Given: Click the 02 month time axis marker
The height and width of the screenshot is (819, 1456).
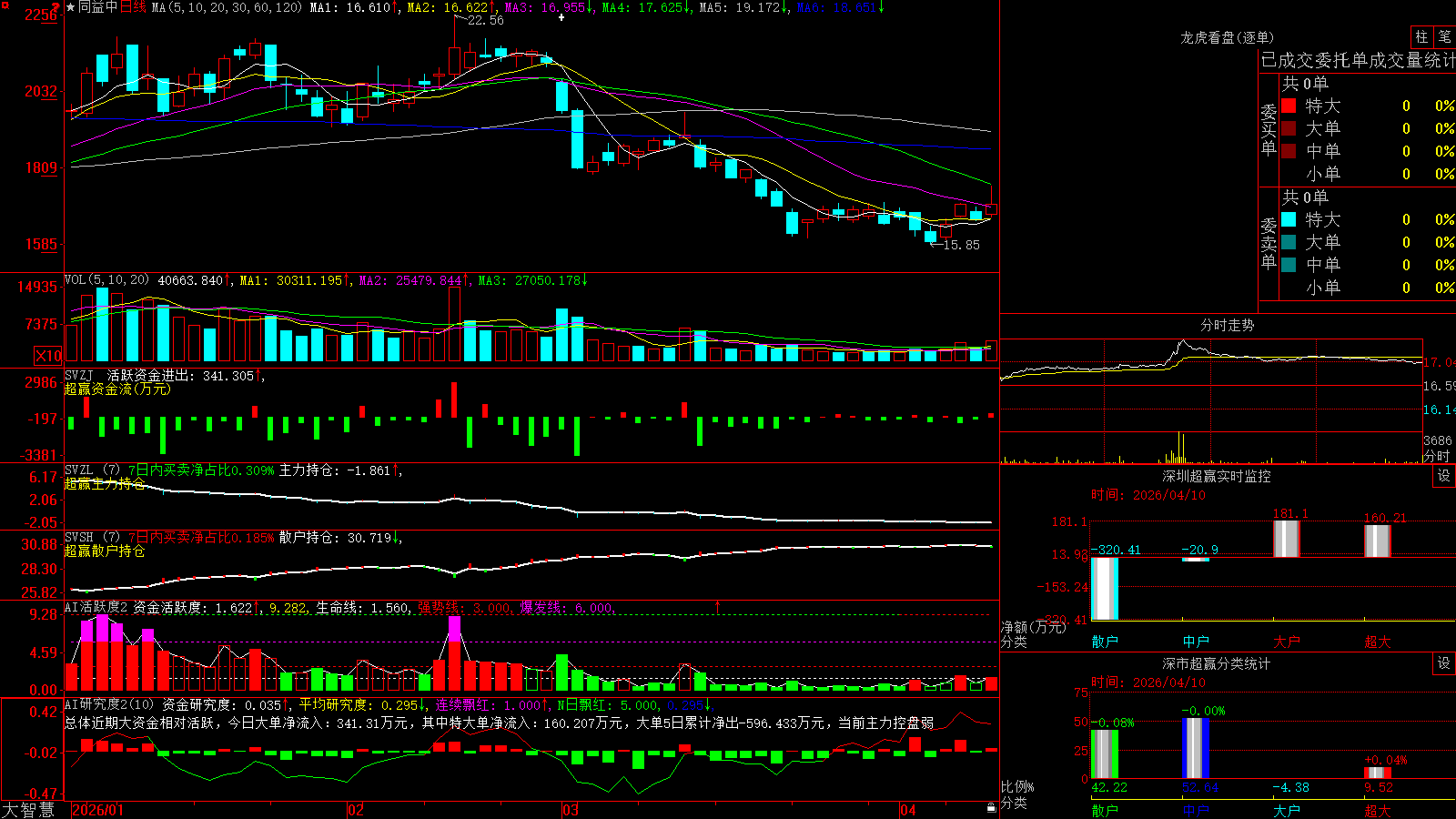Looking at the screenshot, I should (356, 810).
